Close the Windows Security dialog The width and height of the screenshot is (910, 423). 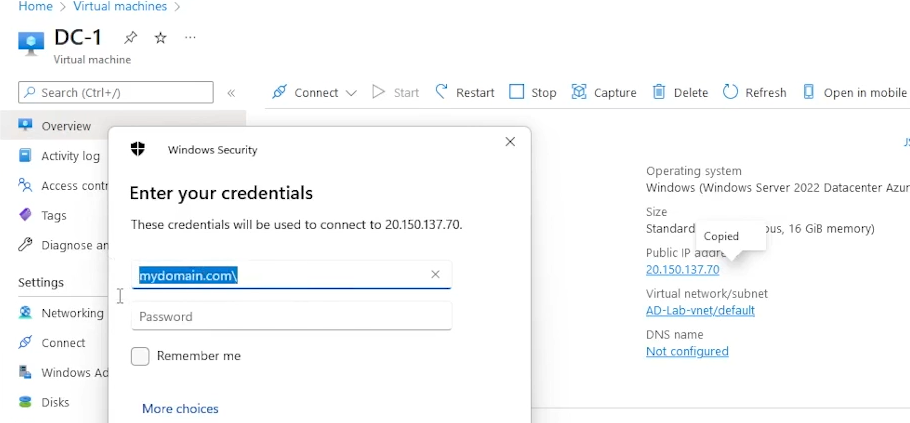(510, 142)
